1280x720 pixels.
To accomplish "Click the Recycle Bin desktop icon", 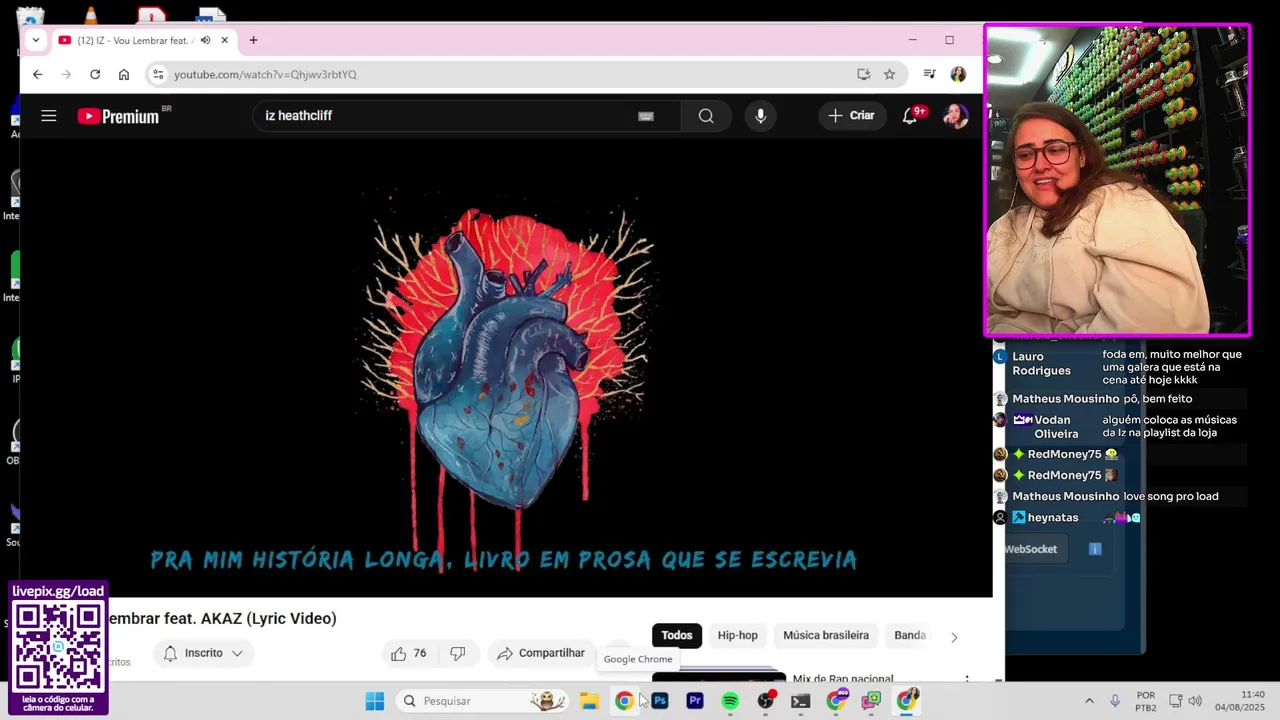I will 30,15.
